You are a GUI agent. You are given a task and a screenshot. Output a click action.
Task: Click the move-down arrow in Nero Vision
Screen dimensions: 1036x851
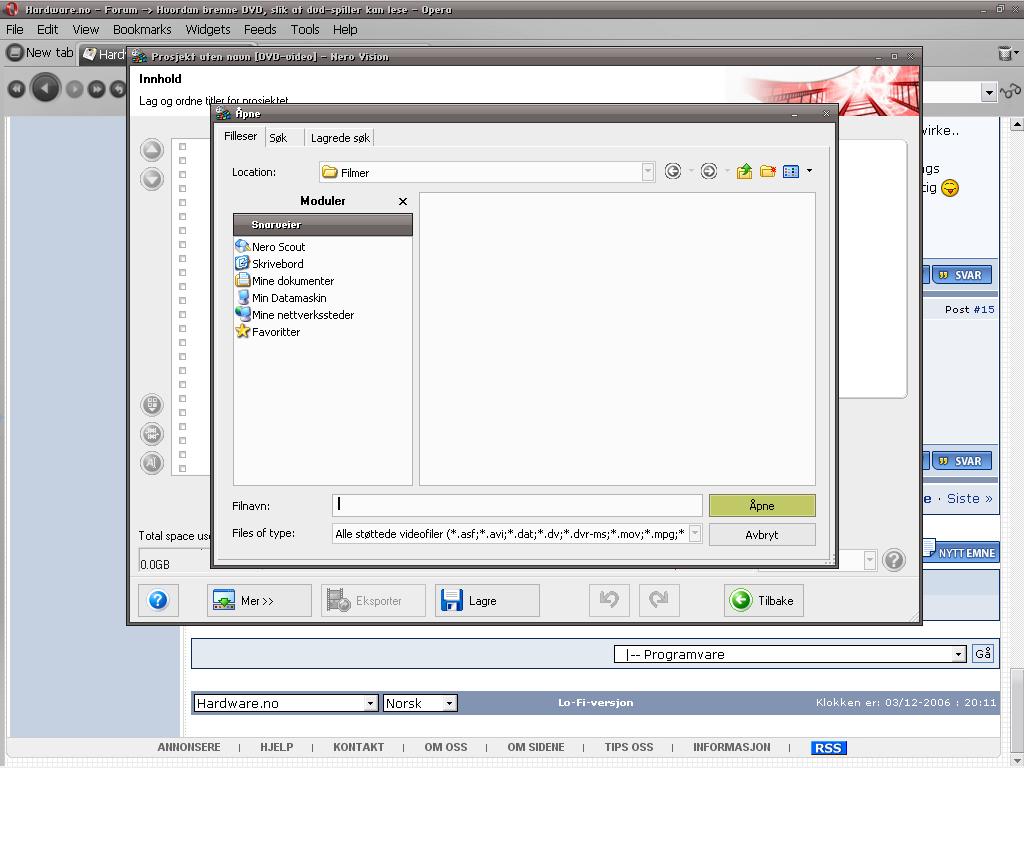click(x=152, y=178)
